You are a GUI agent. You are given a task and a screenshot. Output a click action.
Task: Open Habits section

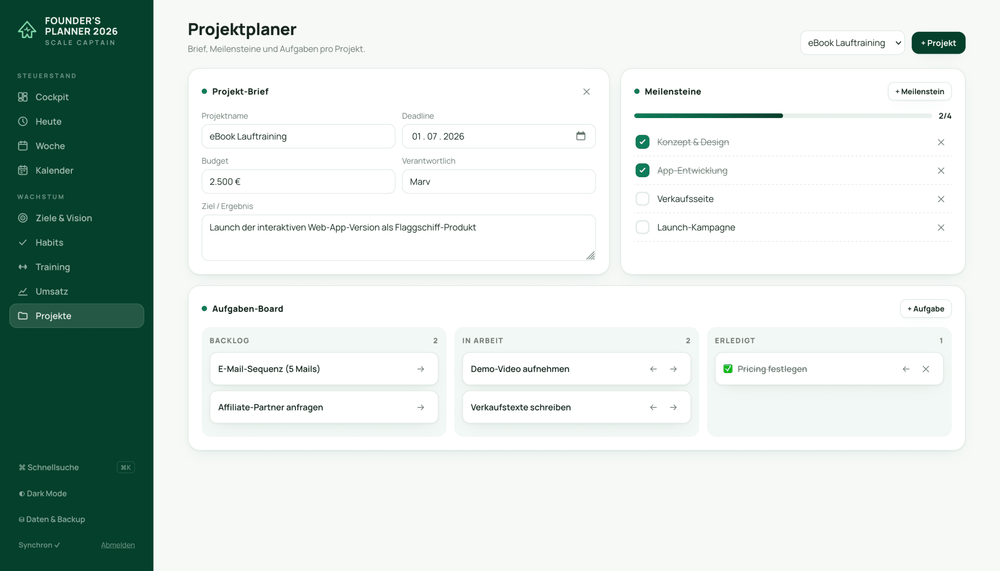pyautogui.click(x=77, y=242)
